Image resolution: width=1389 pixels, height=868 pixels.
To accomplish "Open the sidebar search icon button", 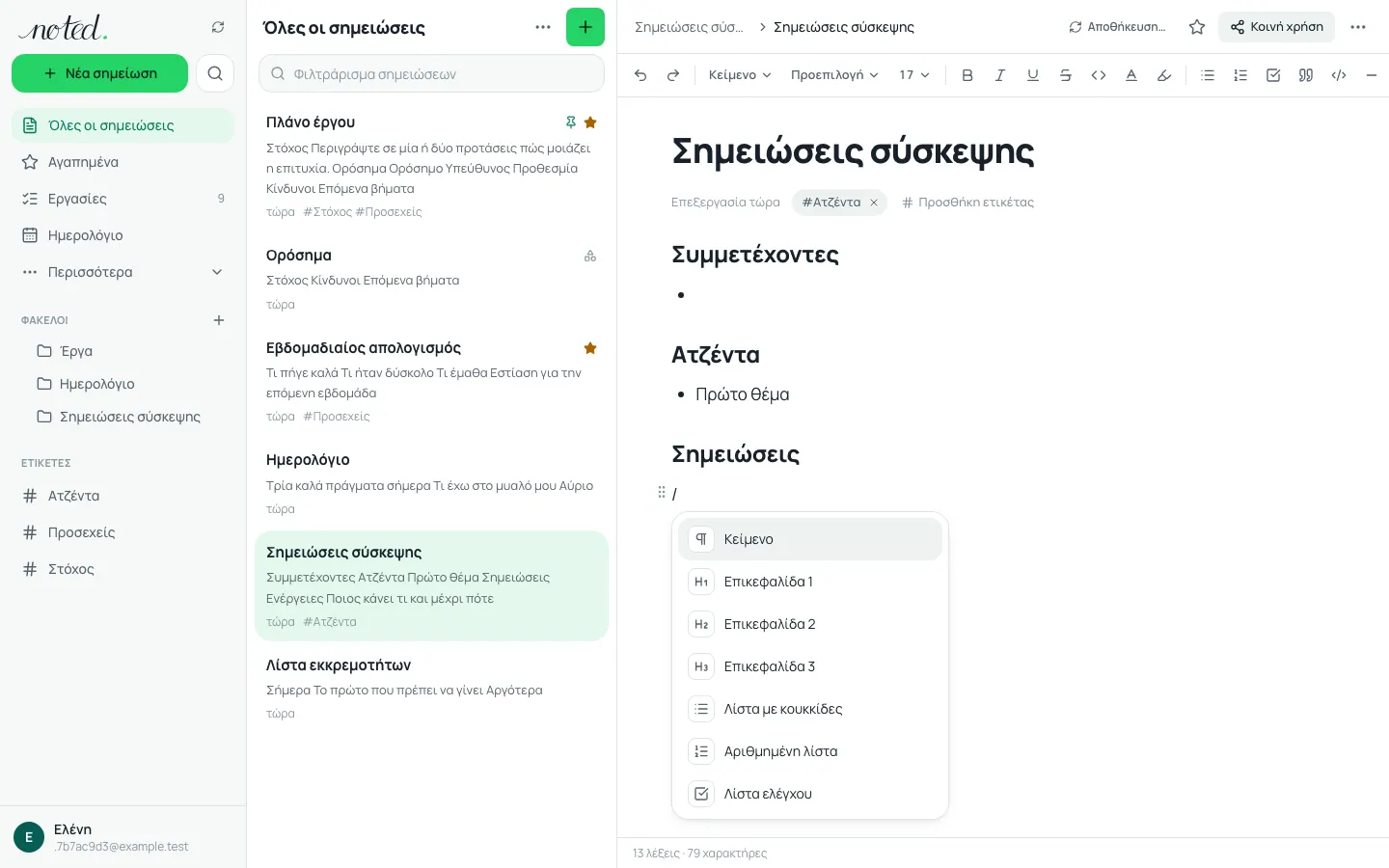I will click(x=215, y=73).
